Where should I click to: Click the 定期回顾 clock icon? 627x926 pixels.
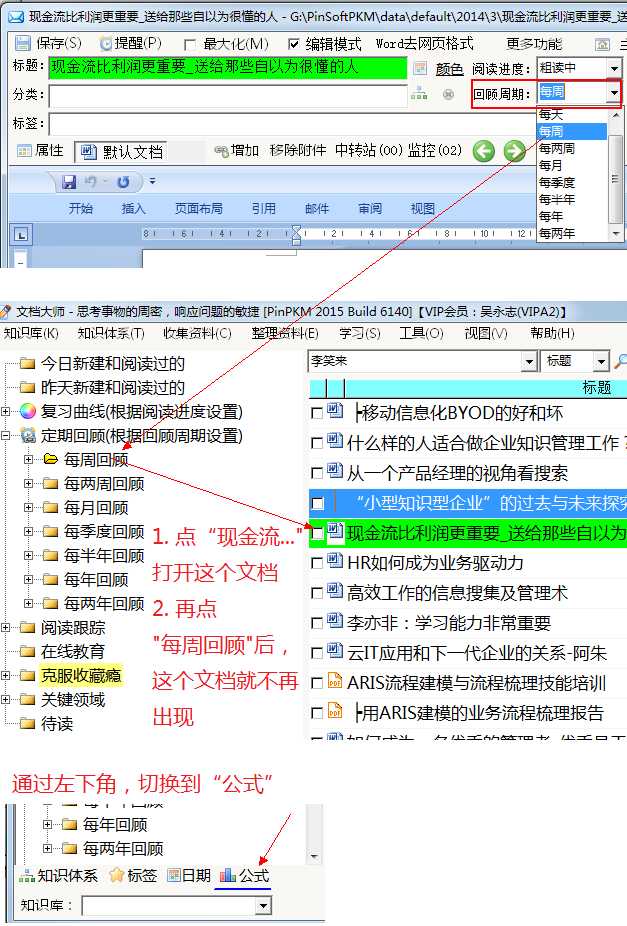point(28,435)
